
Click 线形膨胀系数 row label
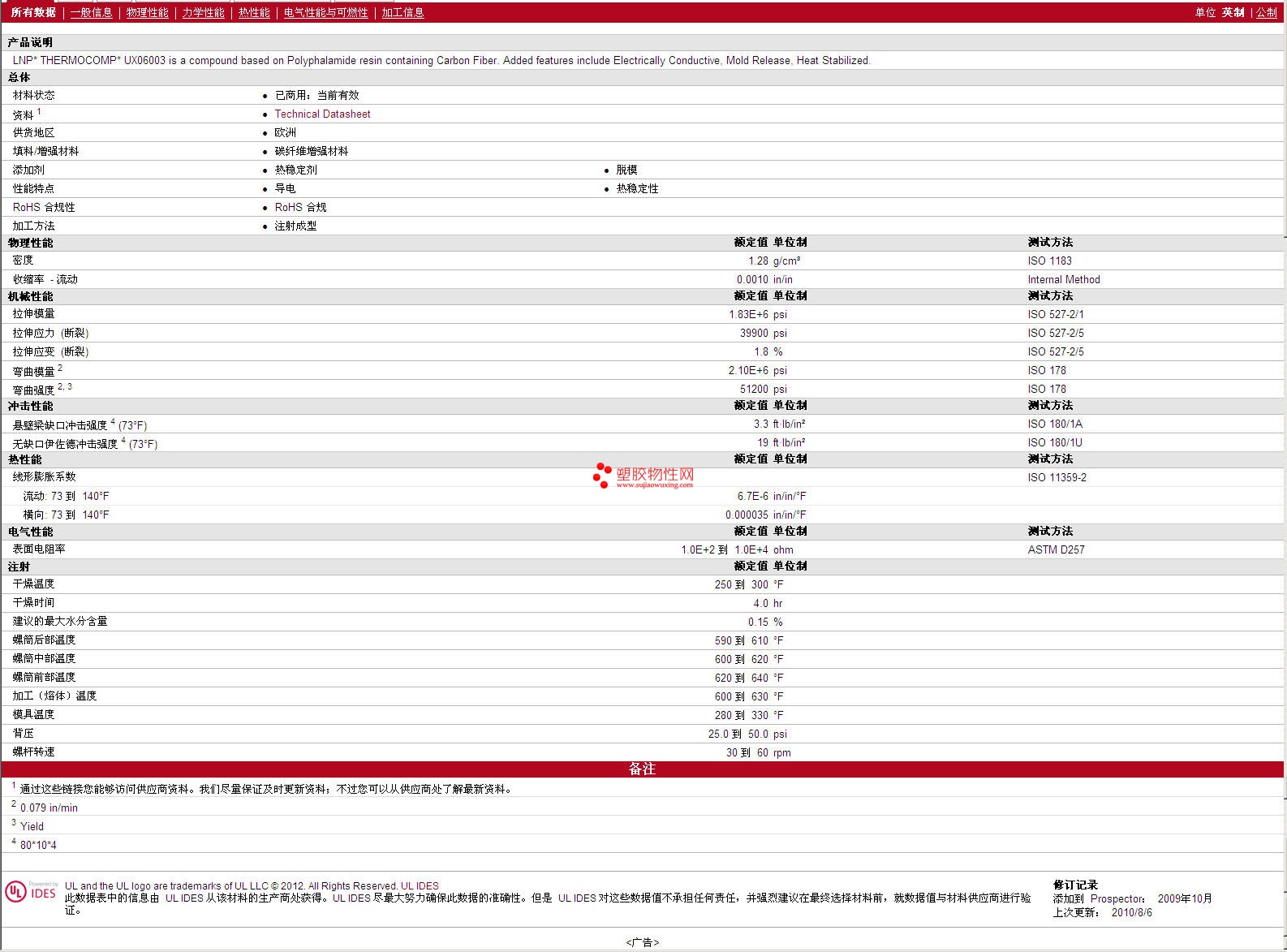click(44, 477)
